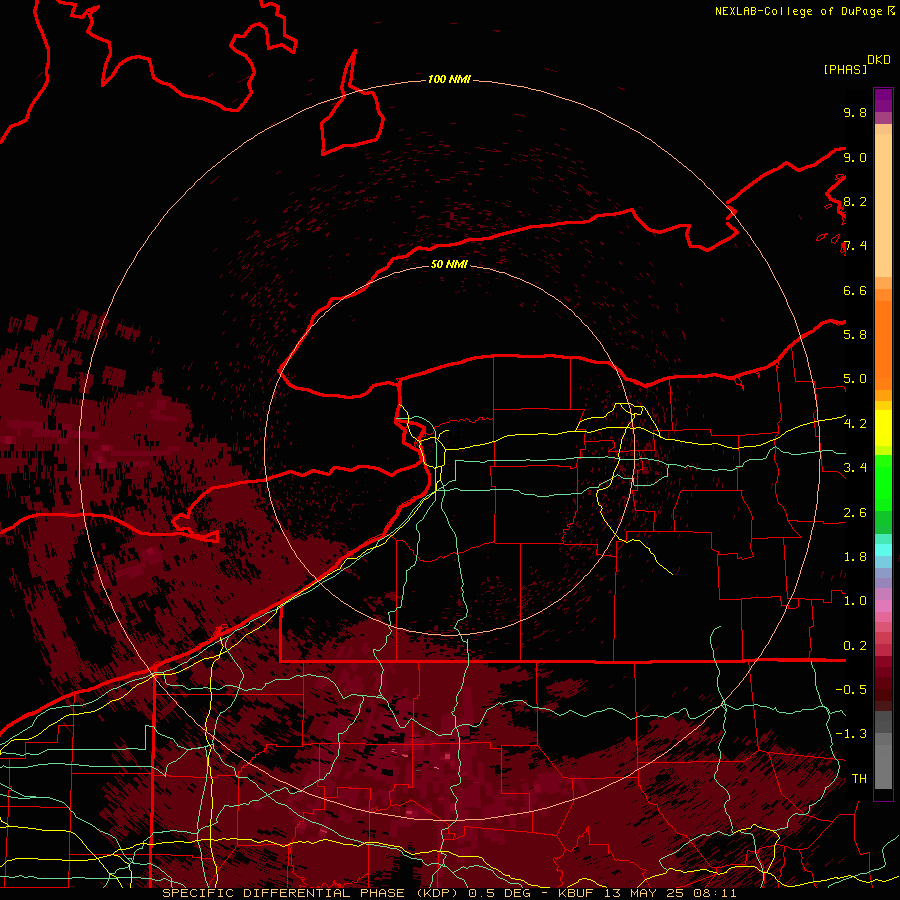Click the 1.8 legend value
Screen dimensions: 900x900
click(x=855, y=557)
